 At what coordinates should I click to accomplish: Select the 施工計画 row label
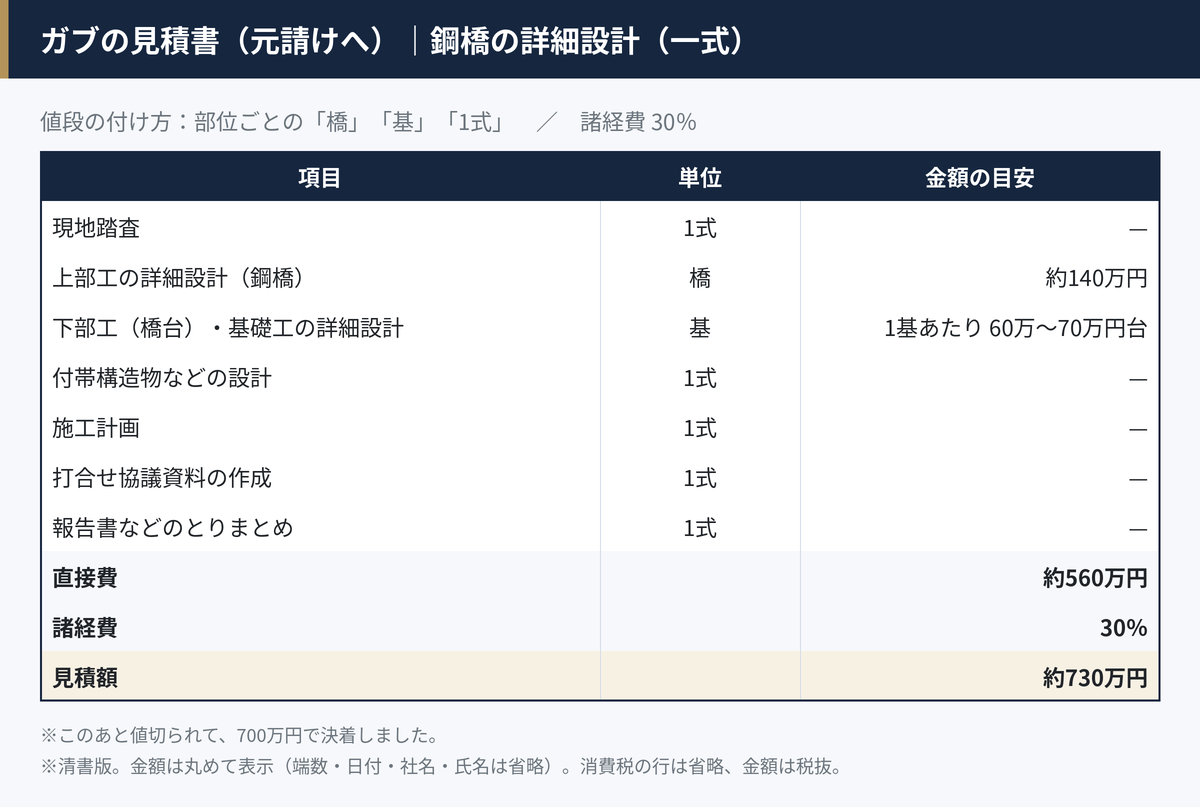[96, 428]
